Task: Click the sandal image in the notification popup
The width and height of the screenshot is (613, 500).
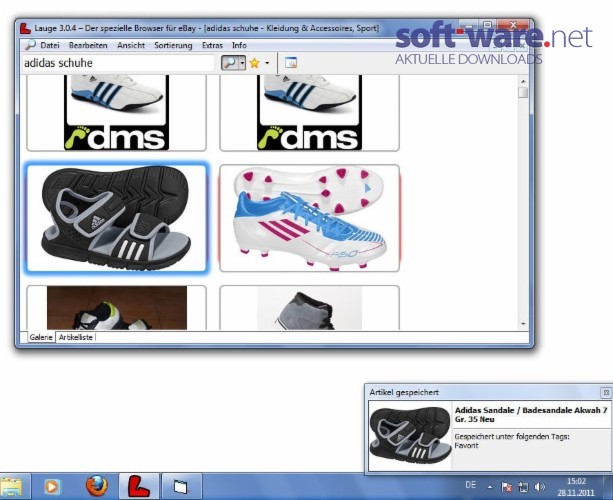Action: (x=410, y=435)
